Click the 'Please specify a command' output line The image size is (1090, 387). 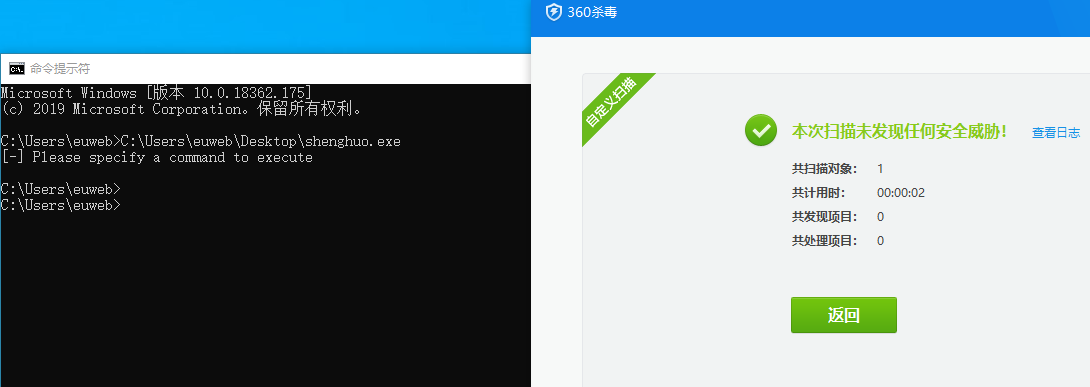click(157, 158)
